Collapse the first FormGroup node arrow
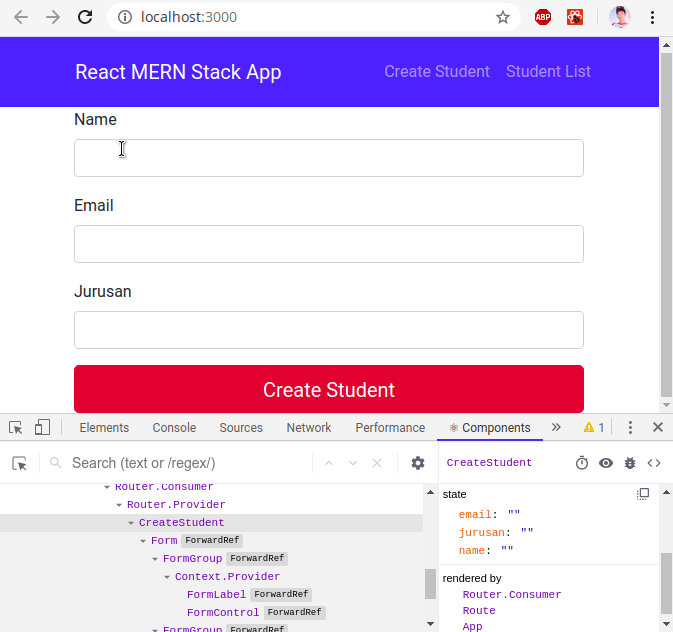 click(x=155, y=559)
